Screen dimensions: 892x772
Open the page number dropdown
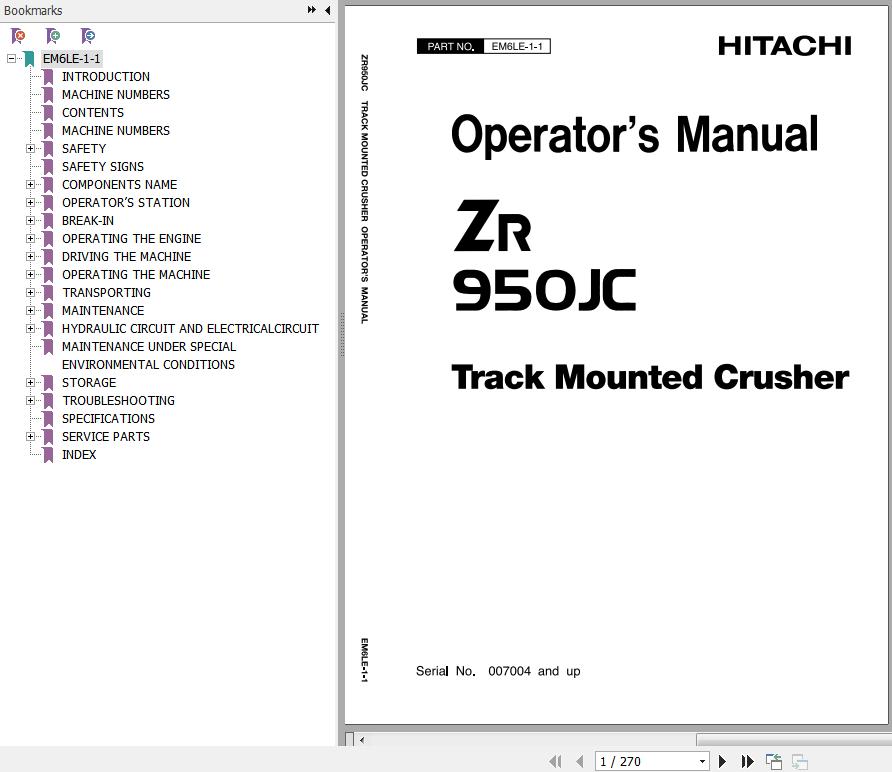click(703, 761)
